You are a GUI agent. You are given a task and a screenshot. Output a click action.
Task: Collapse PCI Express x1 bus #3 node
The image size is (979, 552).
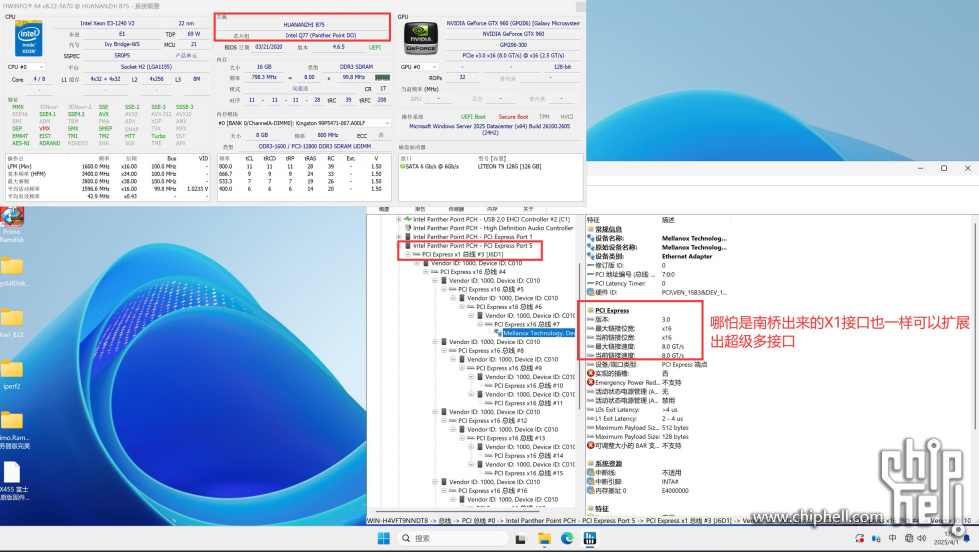tap(408, 254)
